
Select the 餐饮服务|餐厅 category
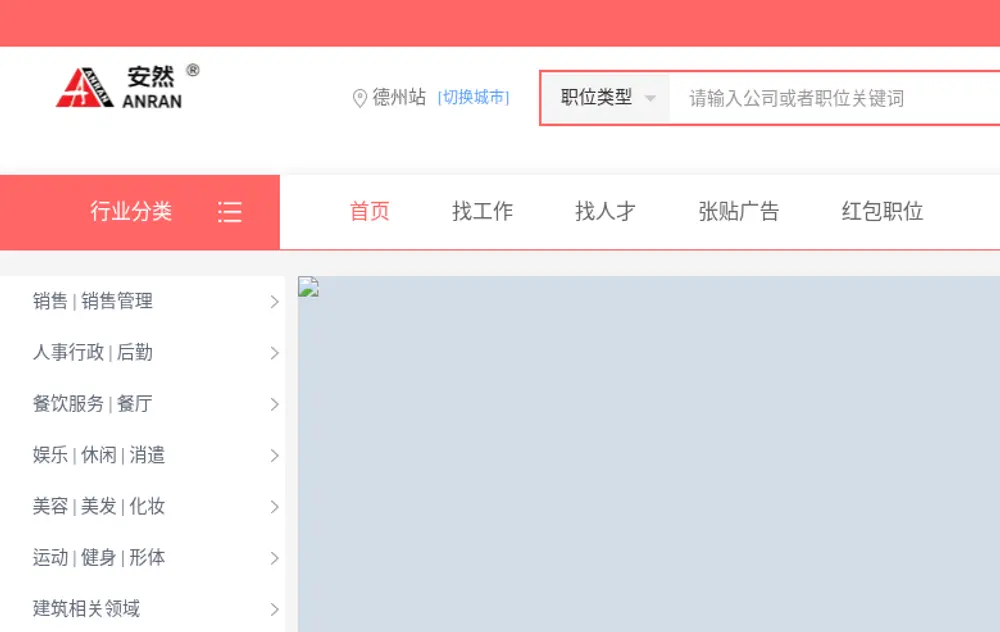point(93,404)
